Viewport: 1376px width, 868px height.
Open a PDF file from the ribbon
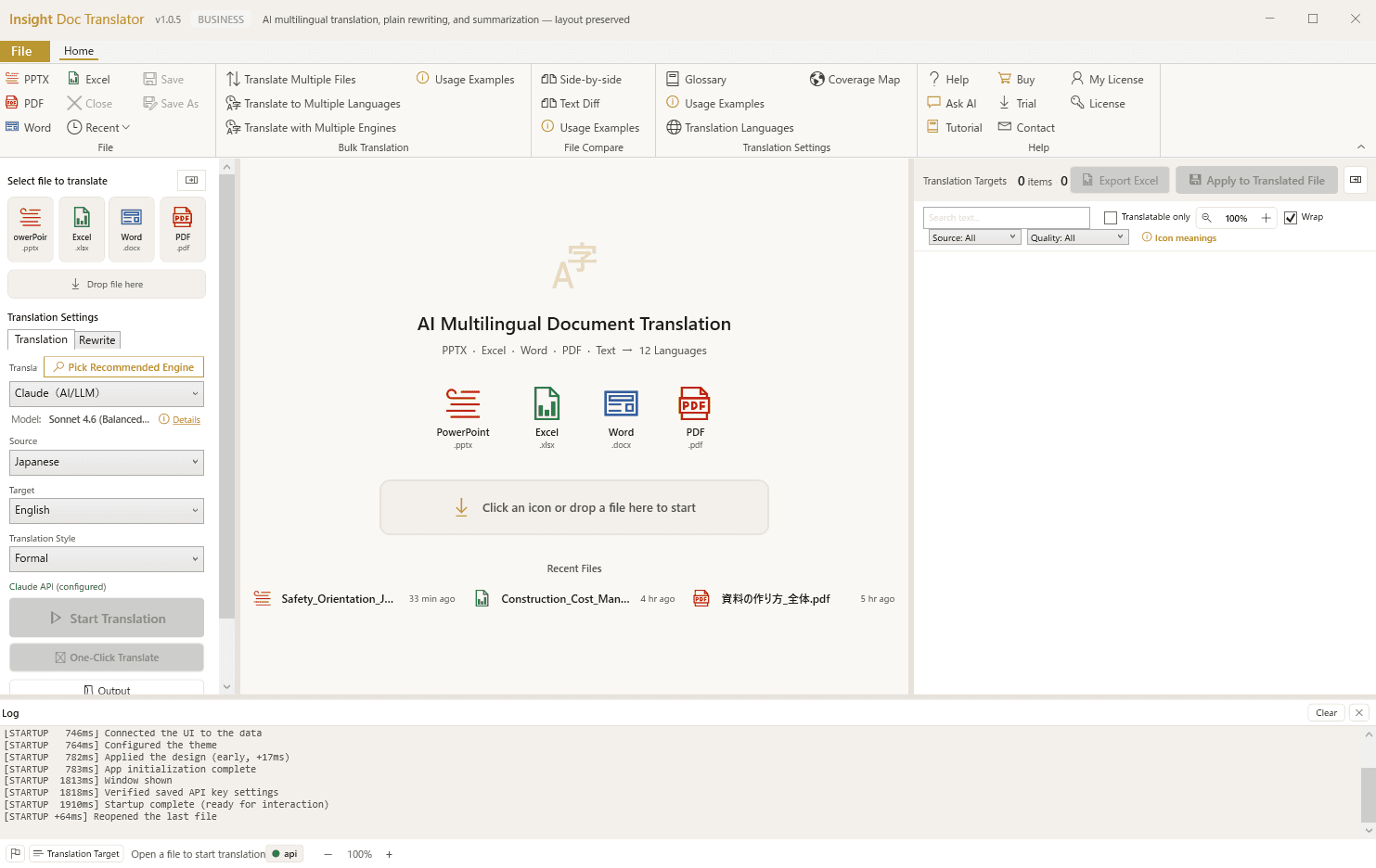[x=25, y=104]
